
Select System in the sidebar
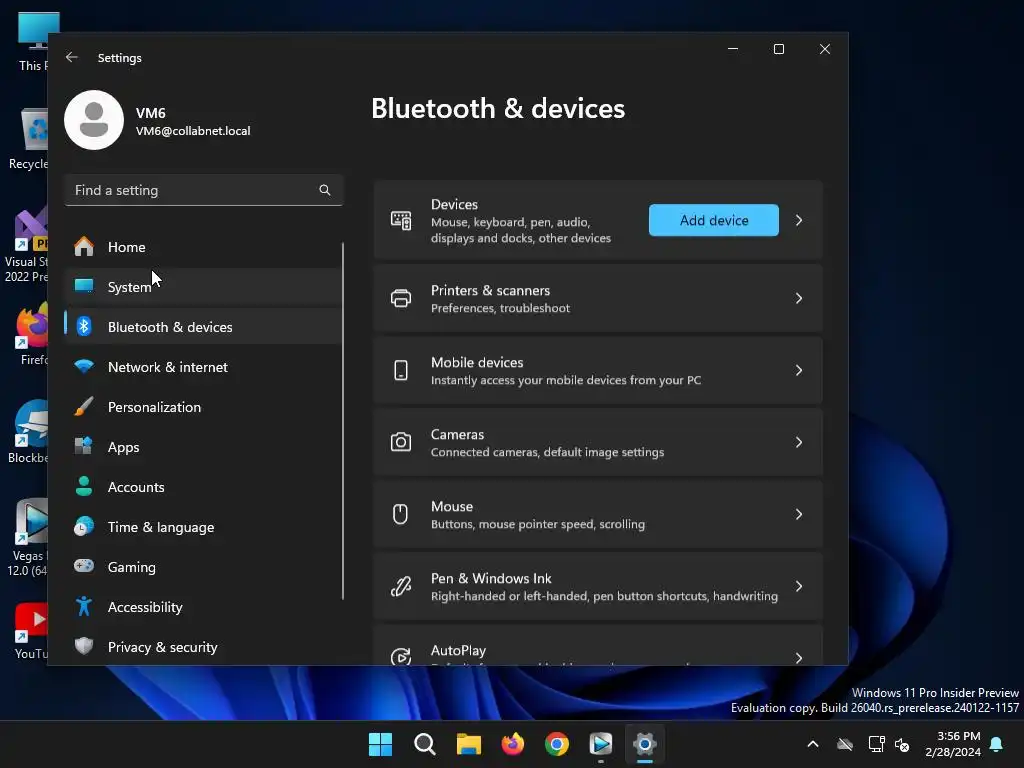tap(203, 287)
